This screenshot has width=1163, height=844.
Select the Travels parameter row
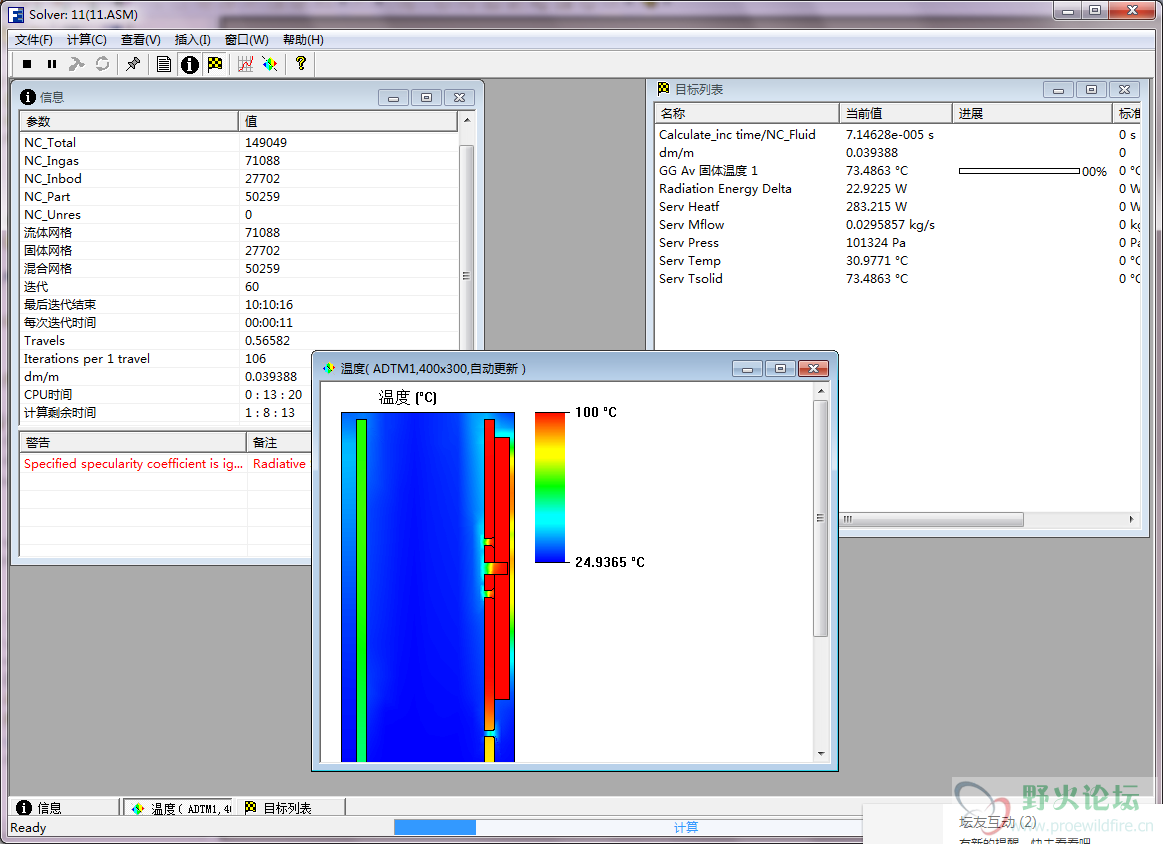point(238,340)
